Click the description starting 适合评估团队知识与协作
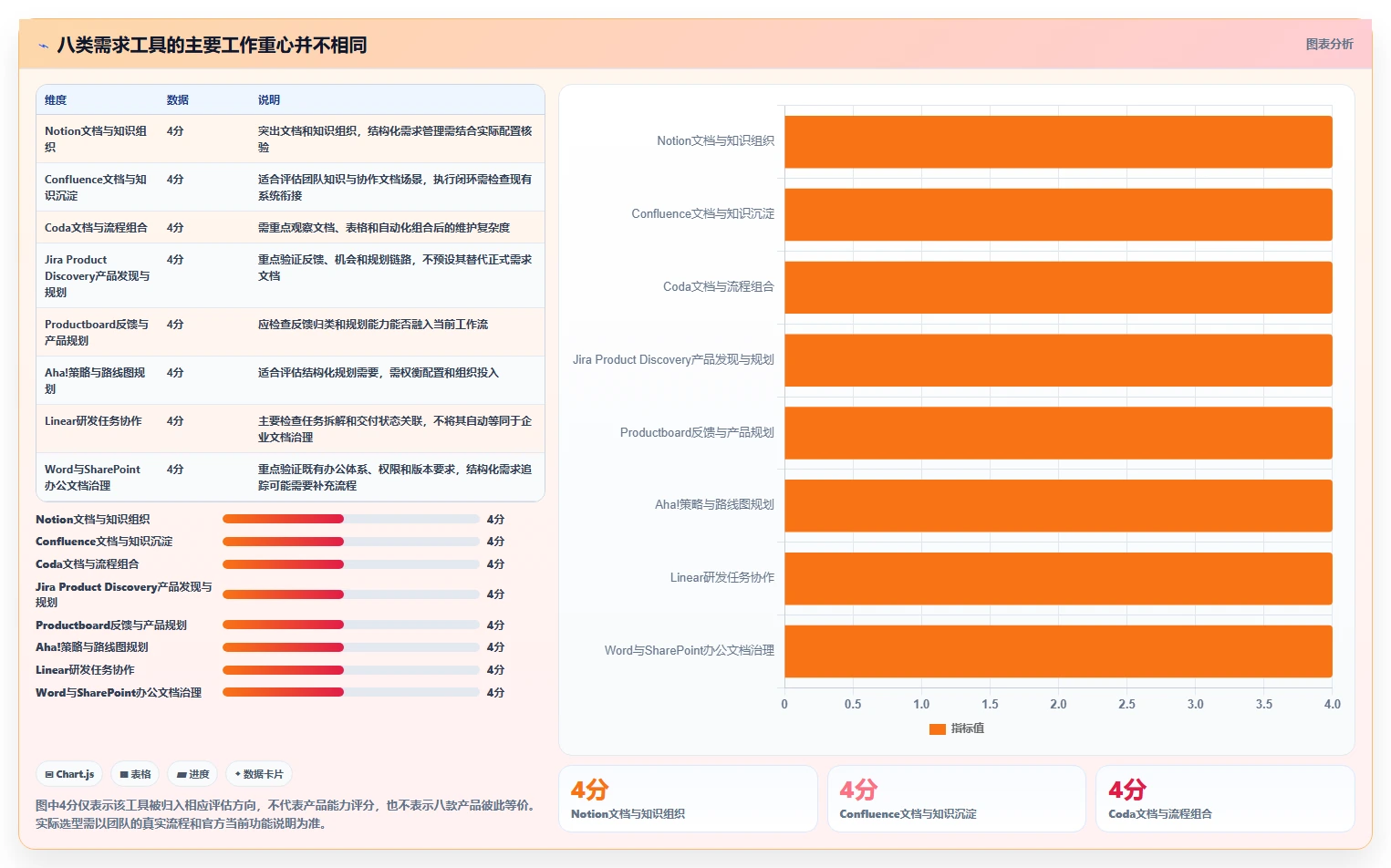Screen dimensions: 1391x868 click(395, 187)
